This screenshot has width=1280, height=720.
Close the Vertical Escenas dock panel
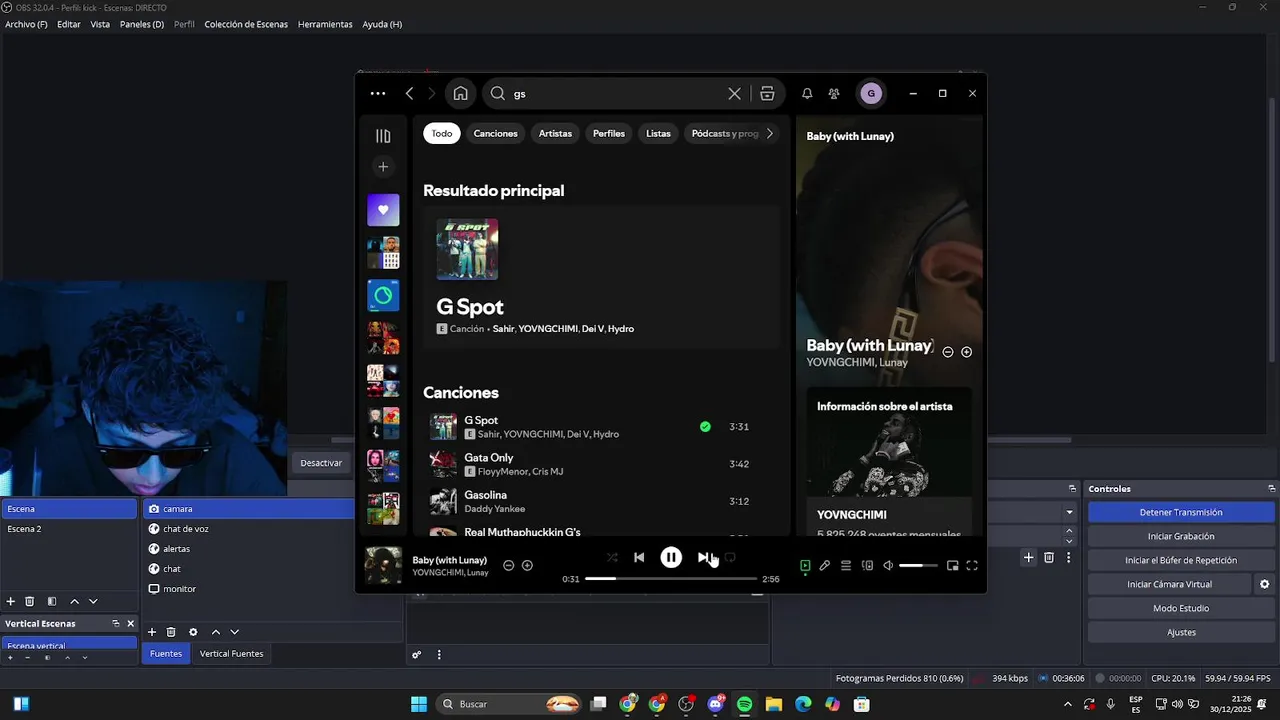130,623
